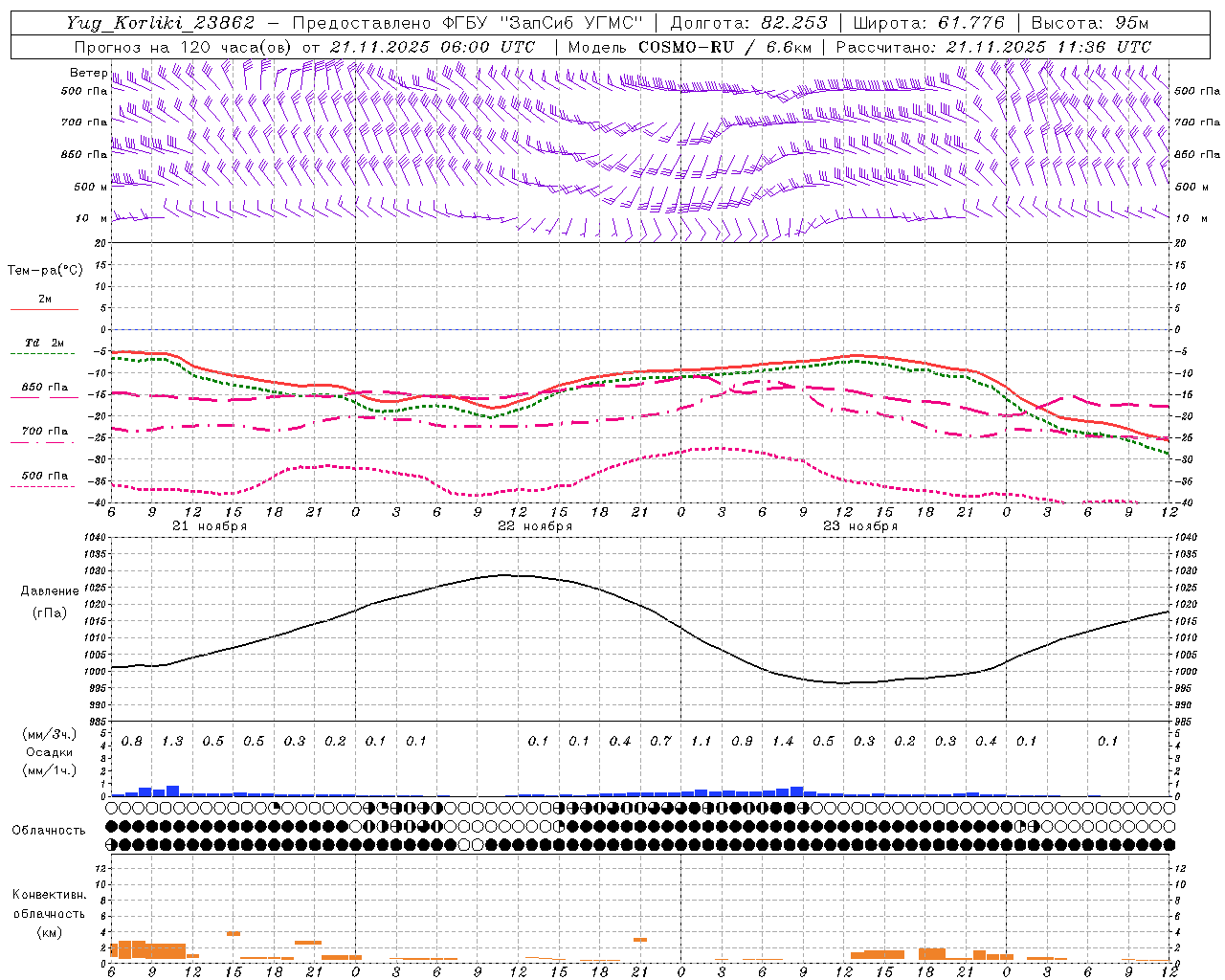The image size is (1225, 980).
Task: Click the (гПа) pressure unit label
Action: (x=50, y=613)
